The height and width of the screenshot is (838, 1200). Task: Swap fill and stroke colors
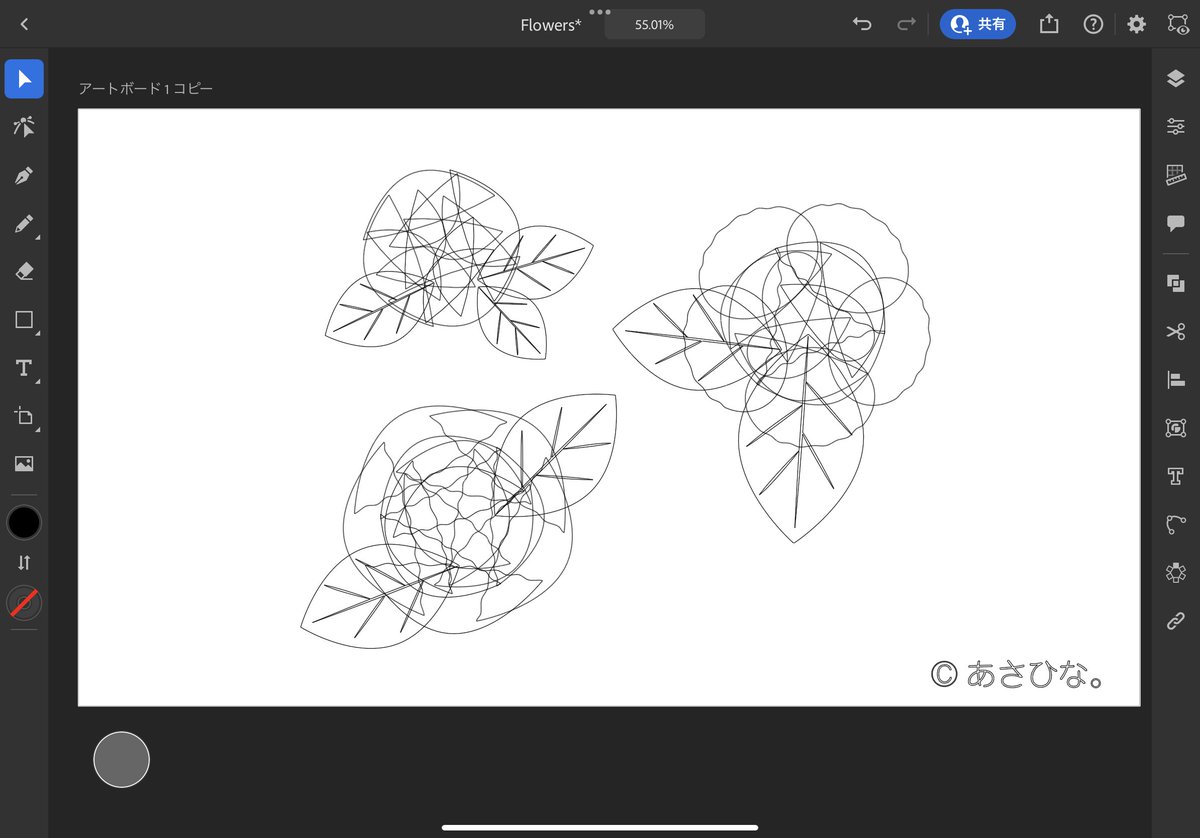(24, 563)
